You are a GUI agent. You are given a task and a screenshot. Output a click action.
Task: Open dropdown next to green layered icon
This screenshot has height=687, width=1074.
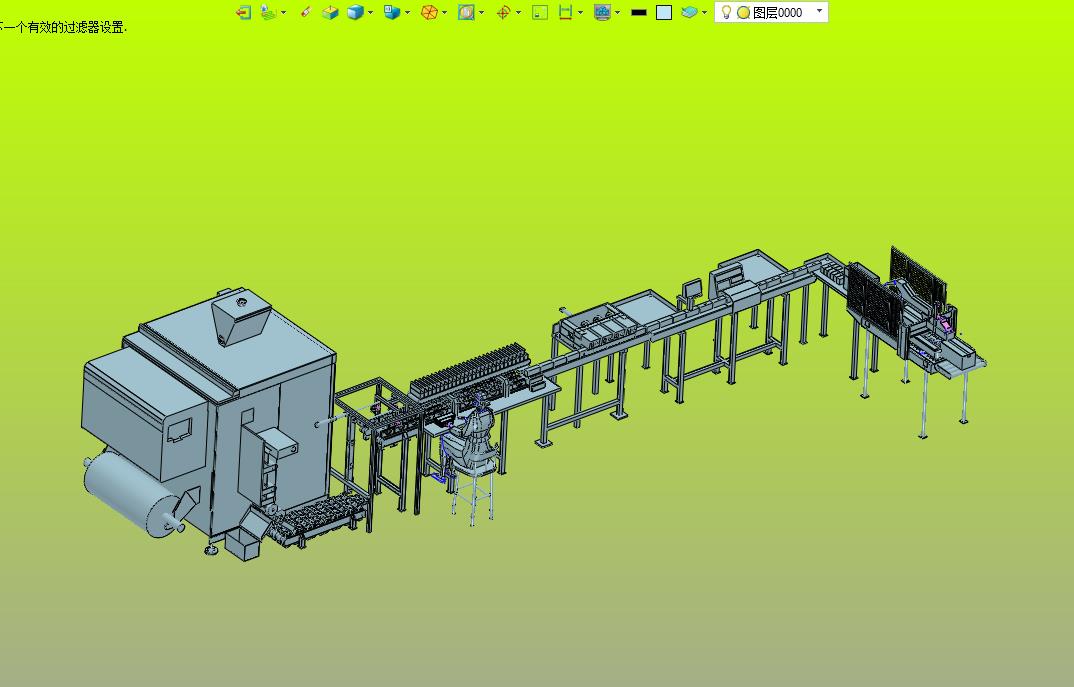pos(284,12)
